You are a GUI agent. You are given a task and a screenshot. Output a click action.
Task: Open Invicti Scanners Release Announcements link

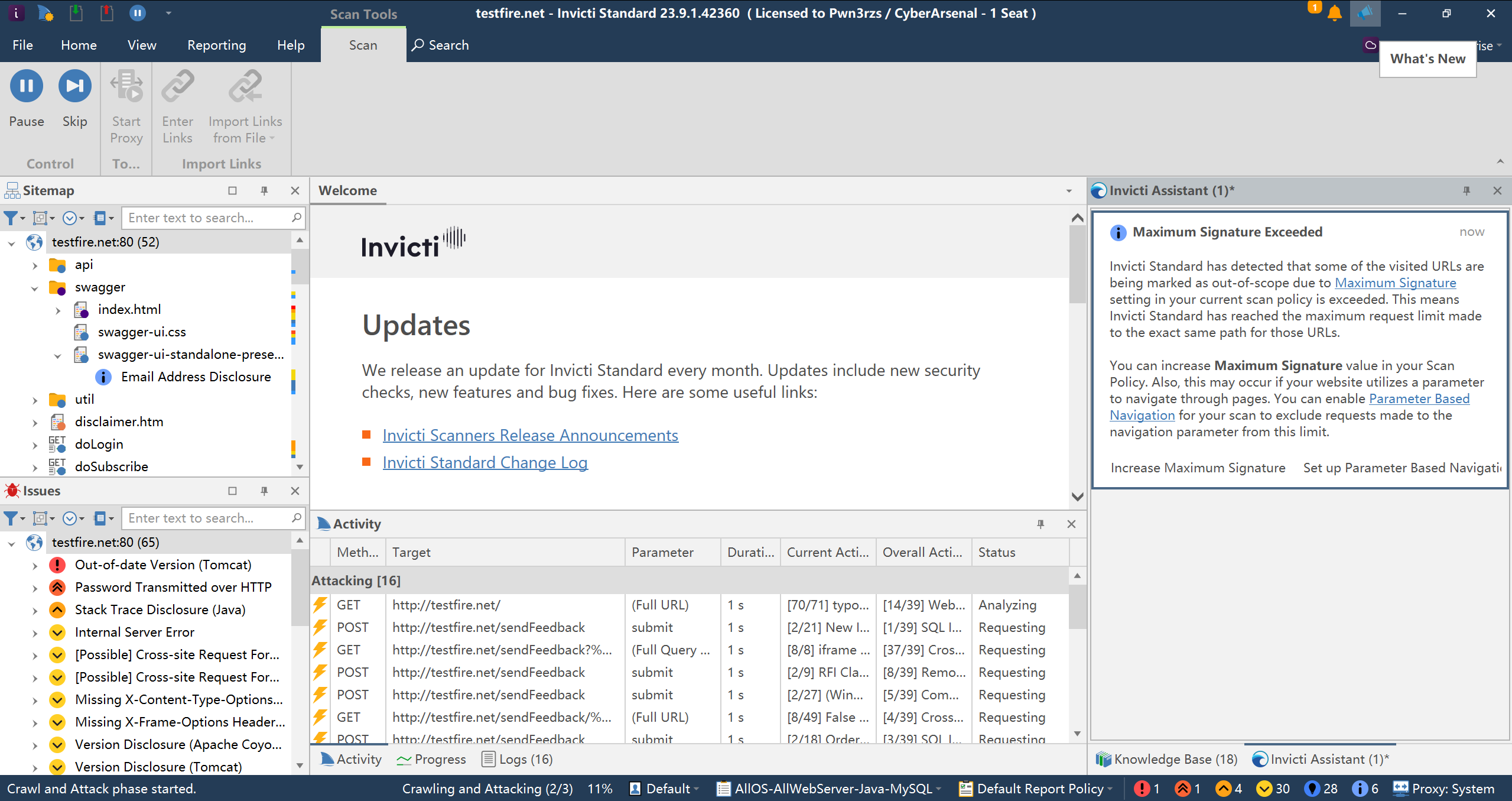[531, 435]
